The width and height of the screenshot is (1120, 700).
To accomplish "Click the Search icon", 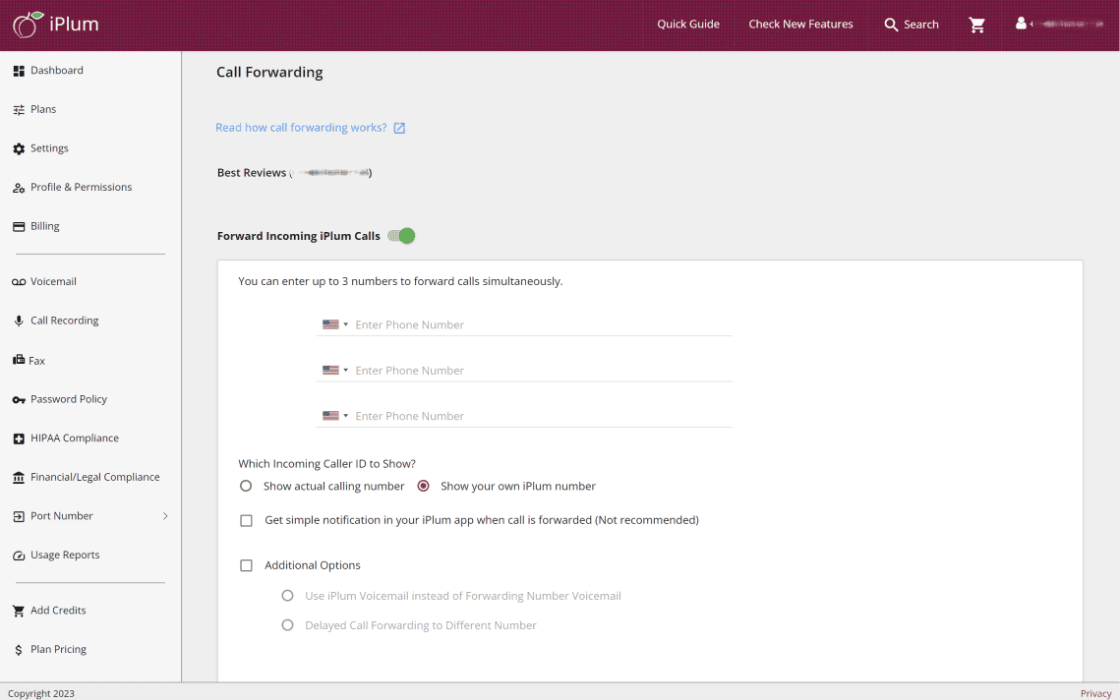I will point(890,24).
